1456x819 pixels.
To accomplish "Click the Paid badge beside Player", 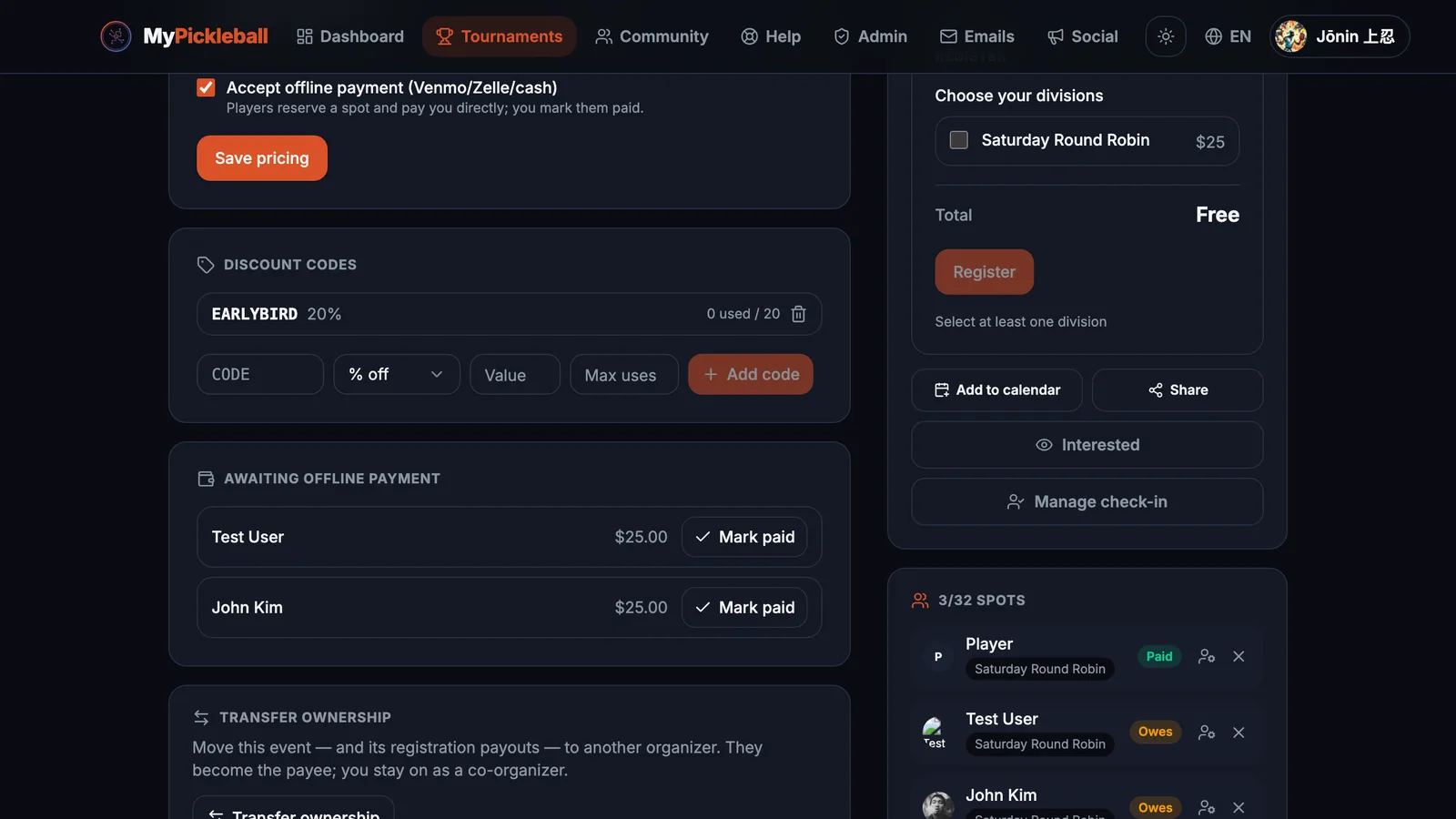I will coord(1159,656).
